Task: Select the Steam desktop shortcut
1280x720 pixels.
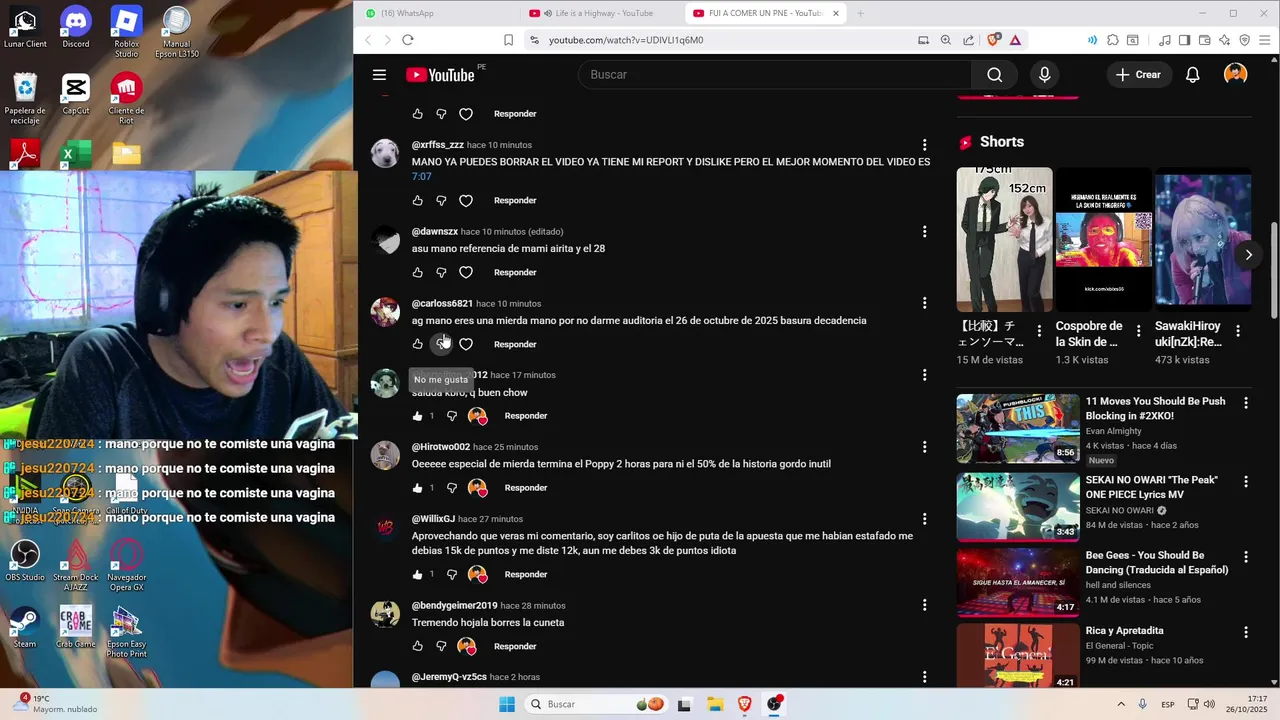Action: point(25,627)
